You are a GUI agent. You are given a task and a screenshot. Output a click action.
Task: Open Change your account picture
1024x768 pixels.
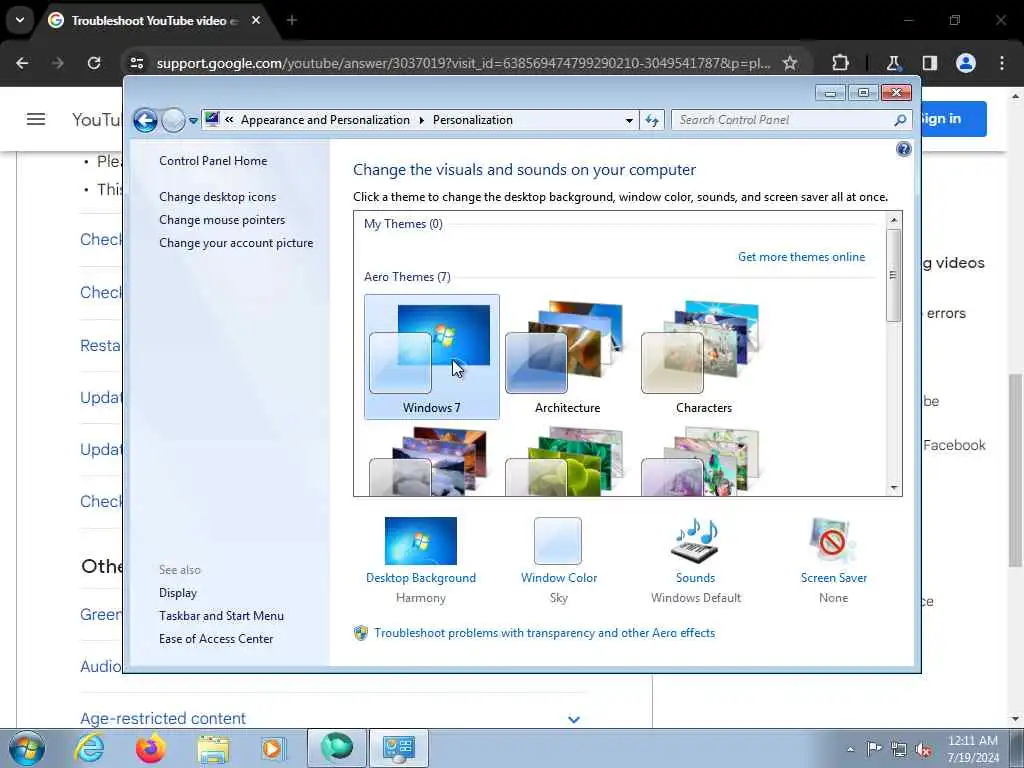click(236, 242)
